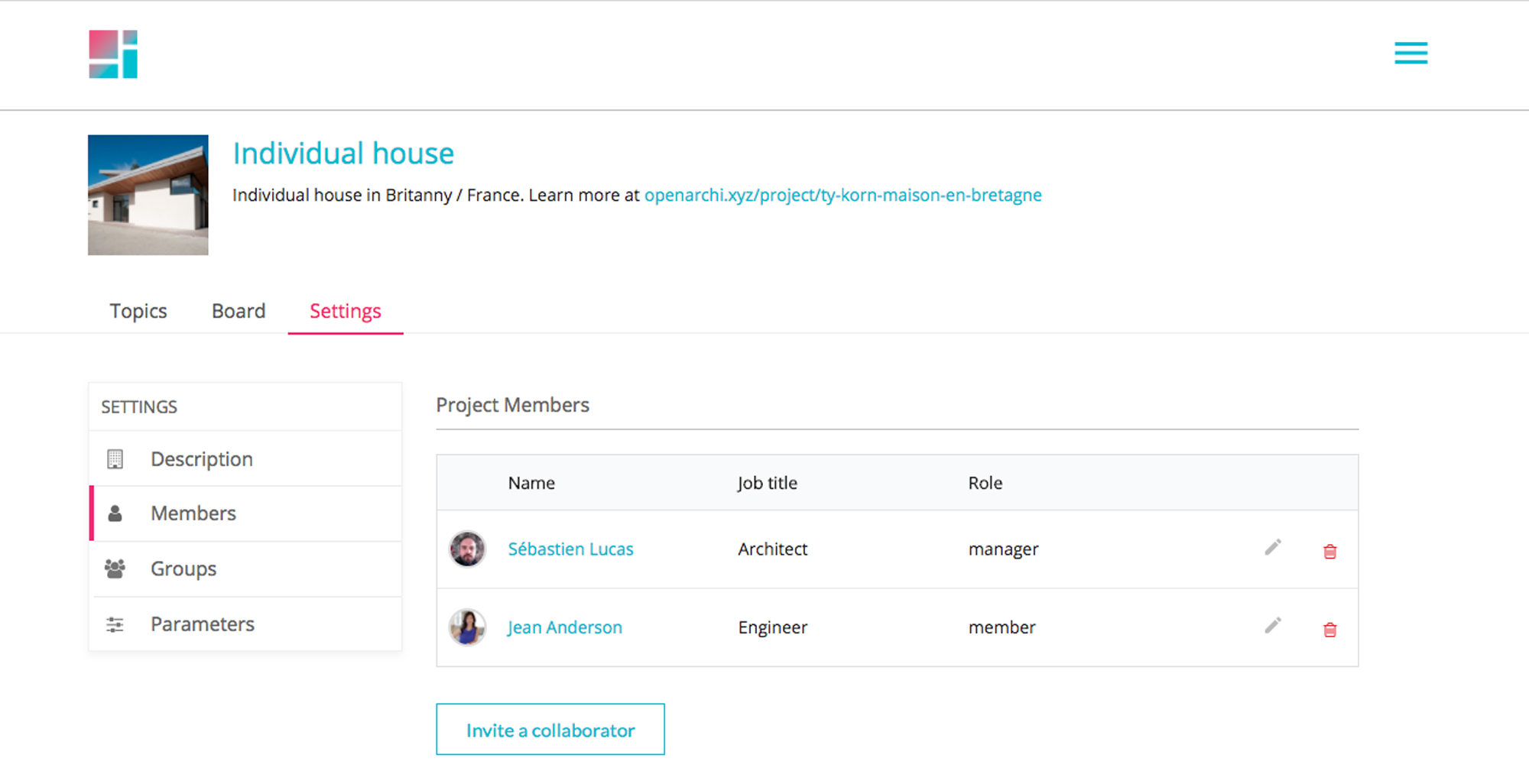
Task: Click the app logo in the header
Action: tap(113, 54)
